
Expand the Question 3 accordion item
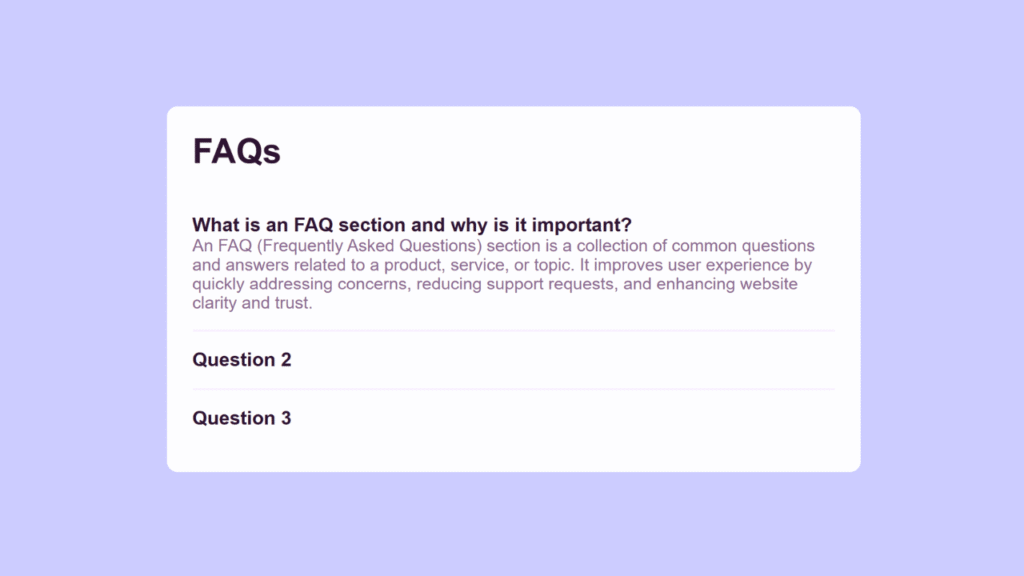(x=242, y=418)
